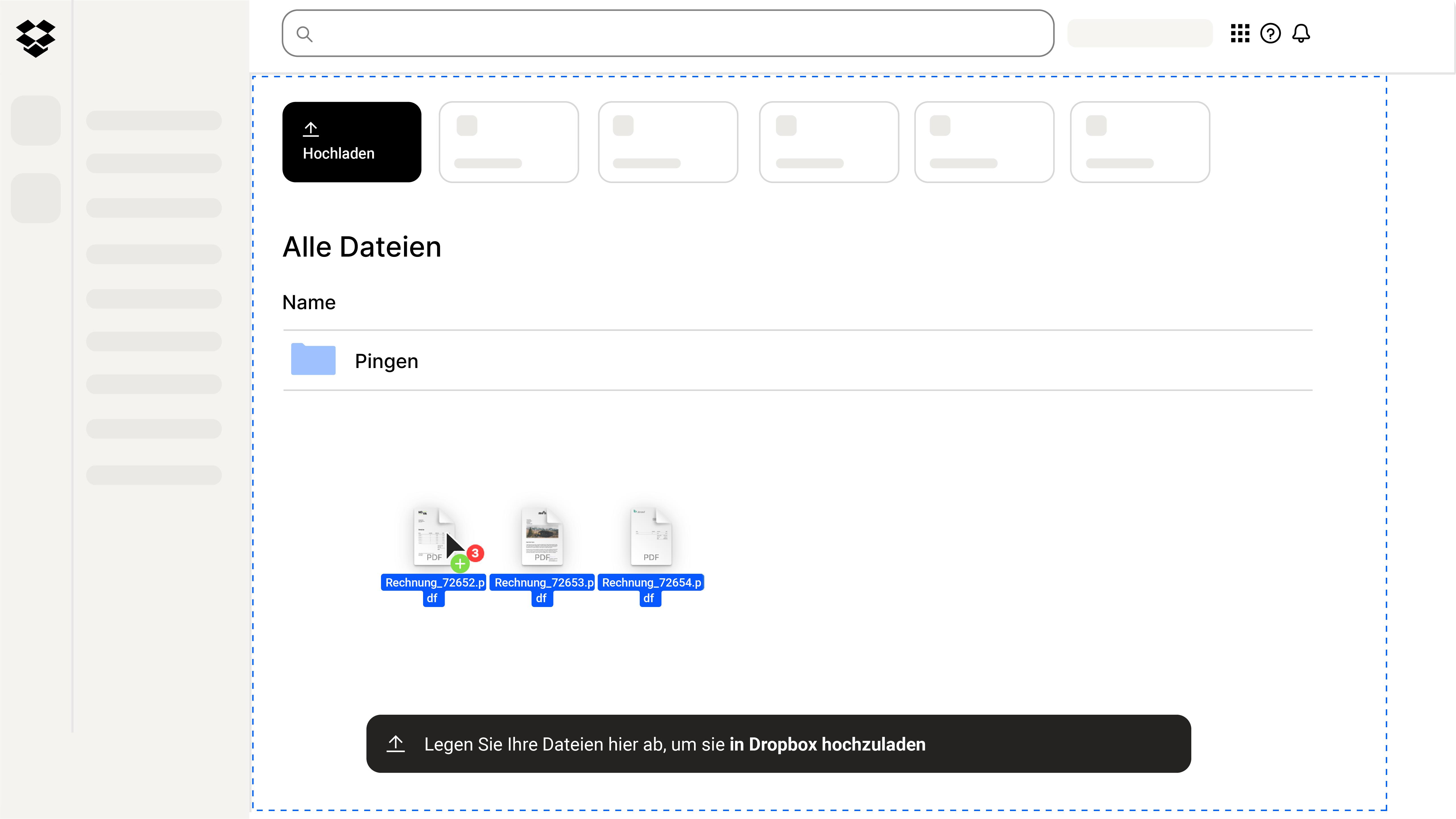
Task: Click the help question mark icon
Action: (1271, 33)
